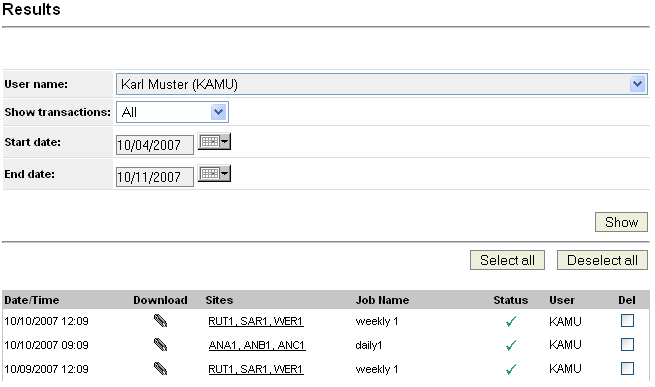655x387 pixels.
Task: Check Del box for 10/10/2007 12:09 row
Action: (627, 321)
